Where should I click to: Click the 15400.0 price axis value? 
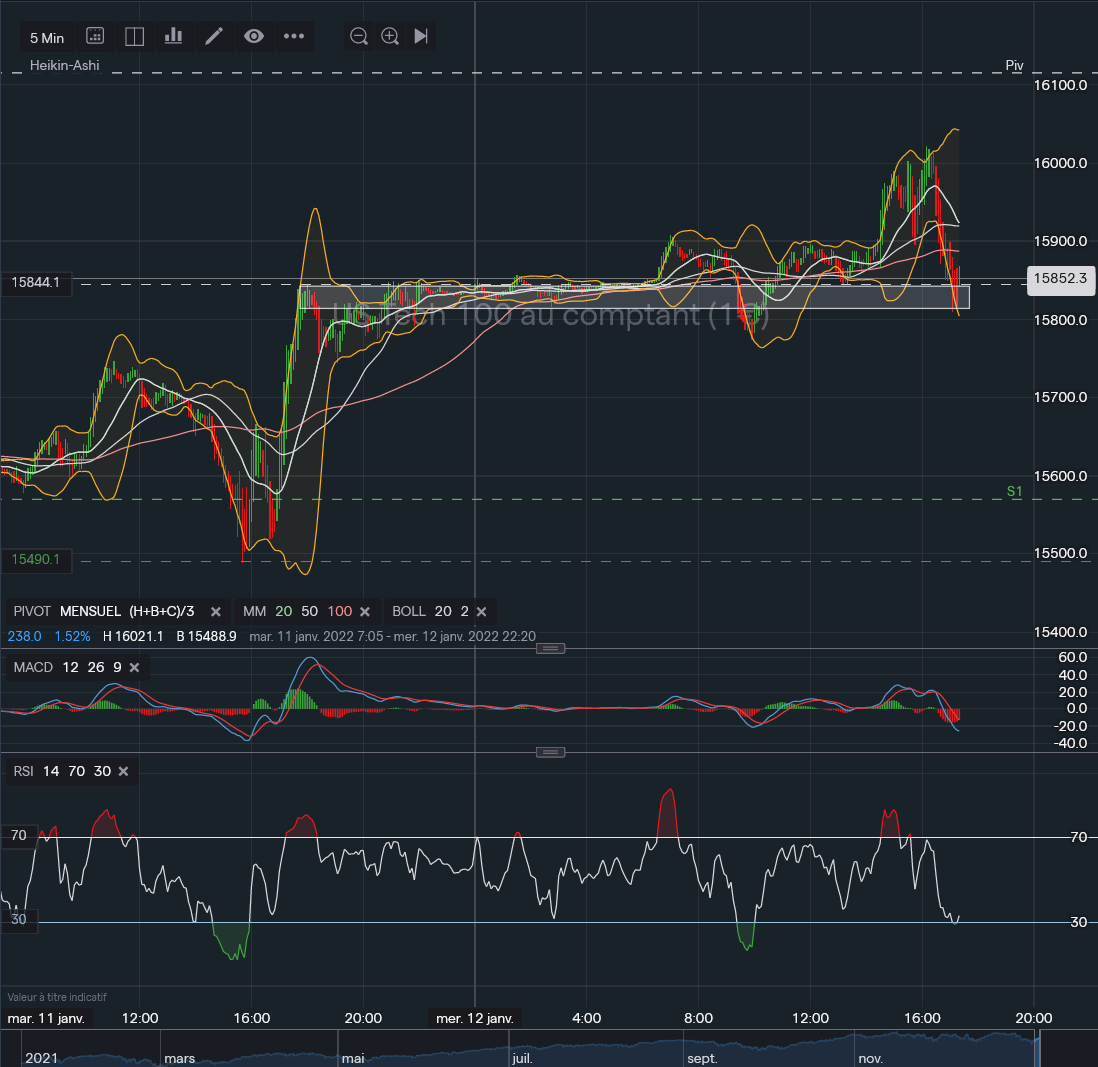point(1060,632)
